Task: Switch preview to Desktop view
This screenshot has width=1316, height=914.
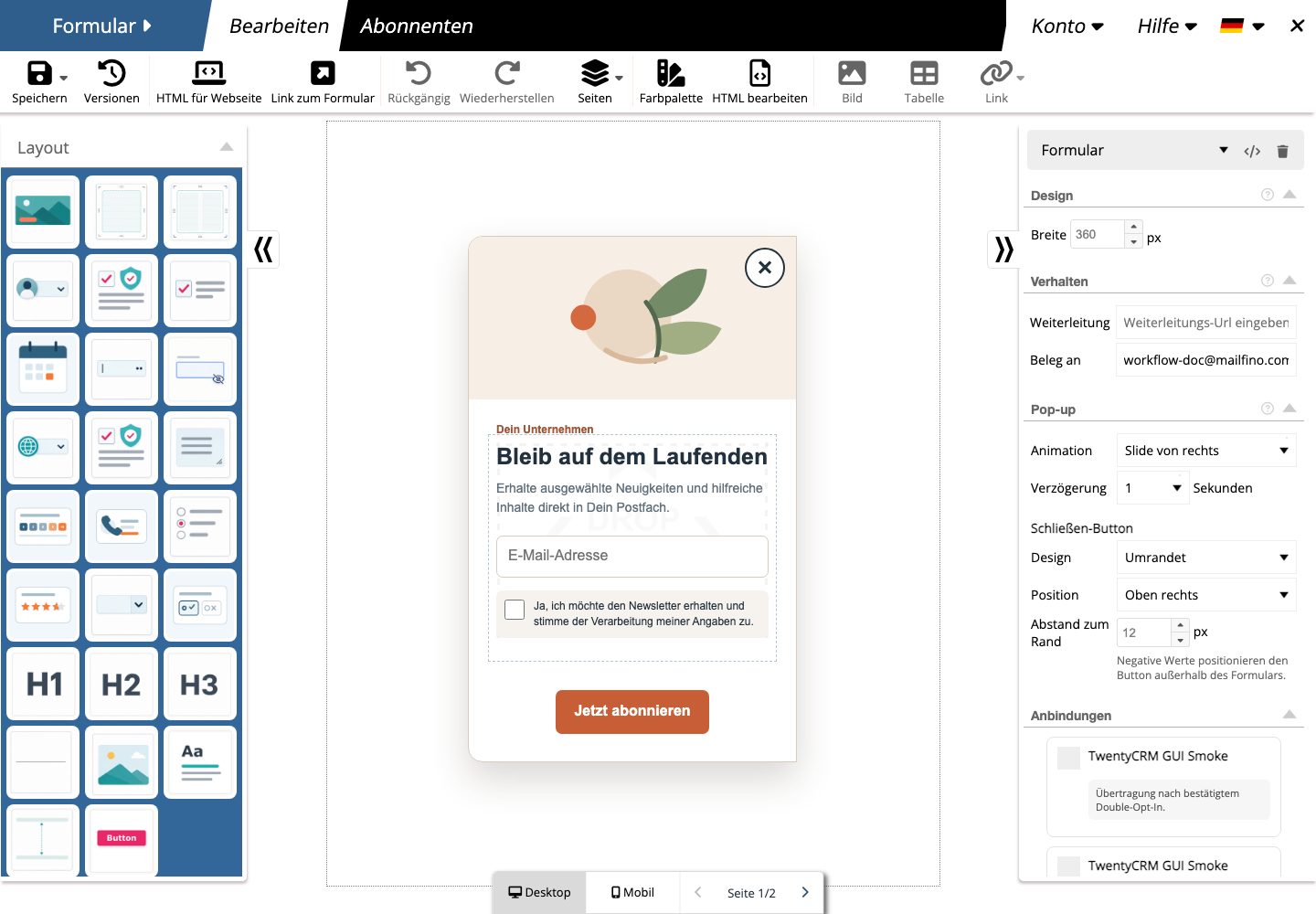Action: pyautogui.click(x=539, y=892)
